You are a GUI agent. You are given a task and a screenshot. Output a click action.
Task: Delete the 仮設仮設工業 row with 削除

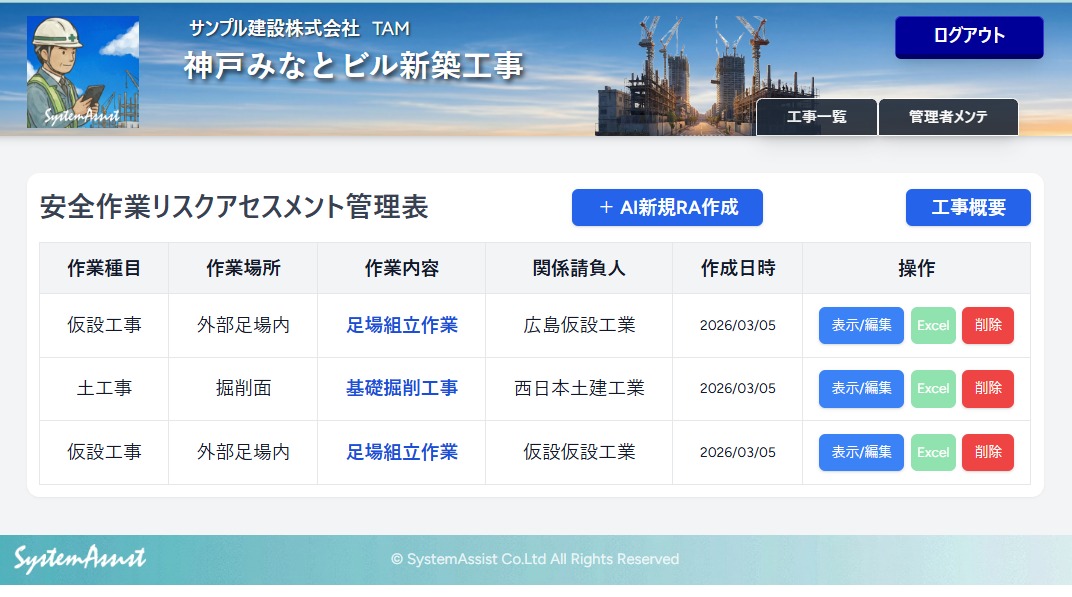(x=987, y=452)
